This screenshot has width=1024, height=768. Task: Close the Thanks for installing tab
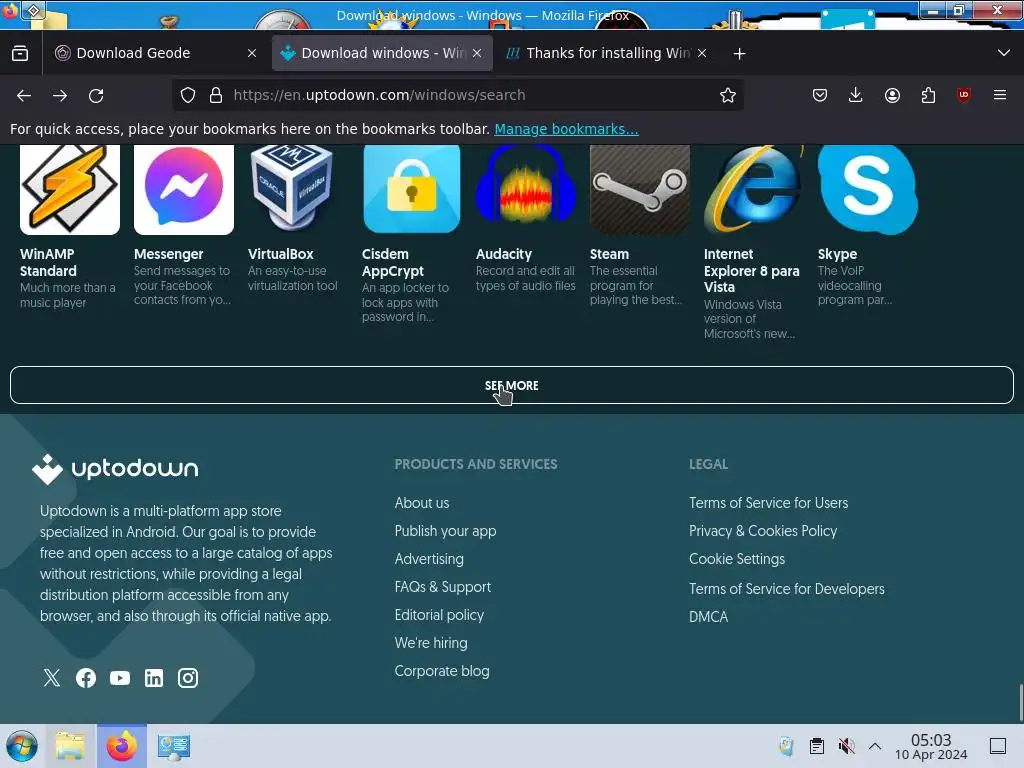click(x=702, y=54)
